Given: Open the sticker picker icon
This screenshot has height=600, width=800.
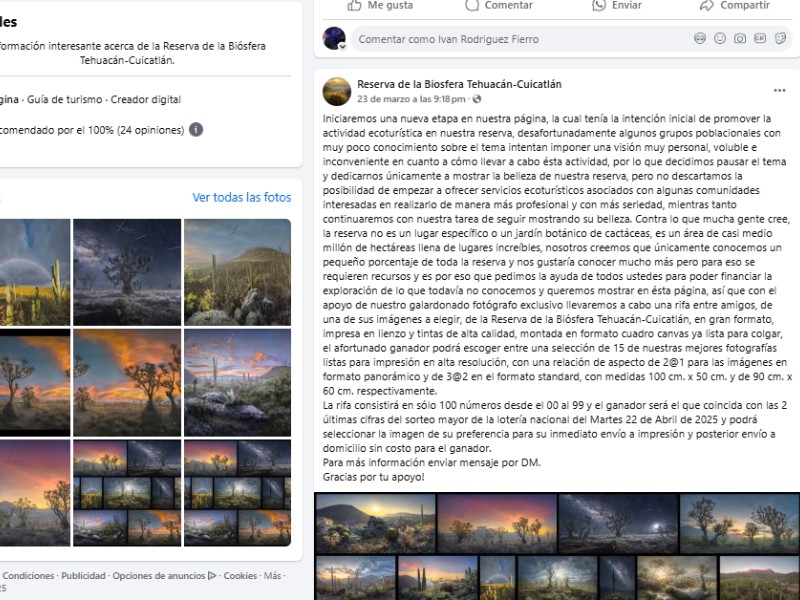Looking at the screenshot, I should coord(780,38).
